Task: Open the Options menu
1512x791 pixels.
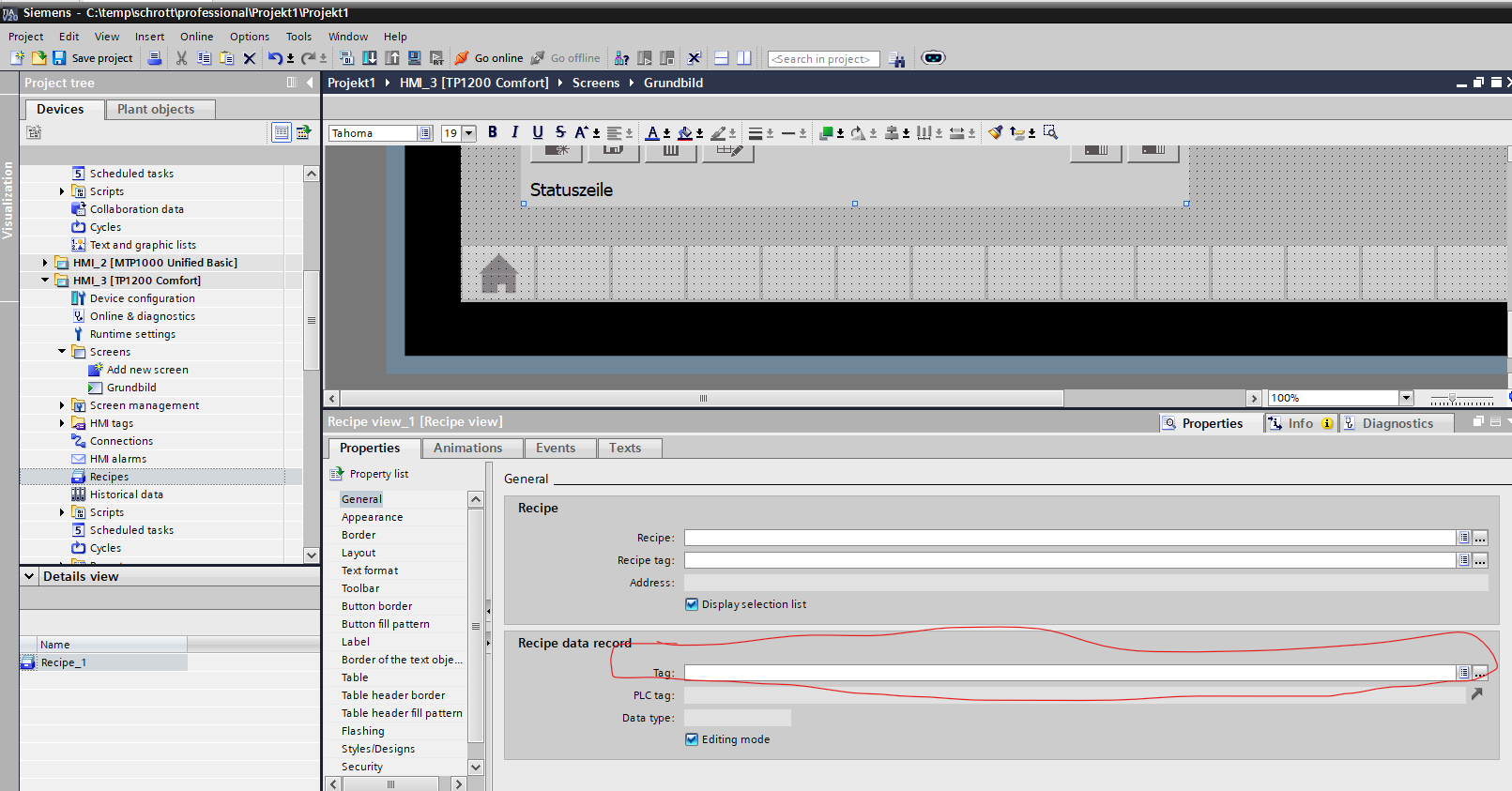Action: (249, 37)
